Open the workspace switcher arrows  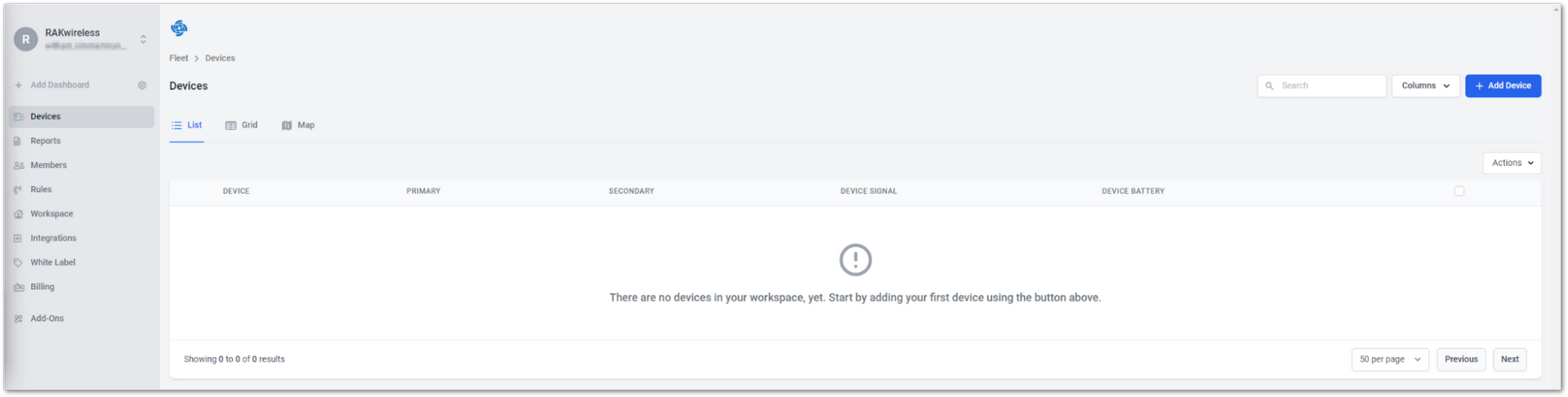143,39
